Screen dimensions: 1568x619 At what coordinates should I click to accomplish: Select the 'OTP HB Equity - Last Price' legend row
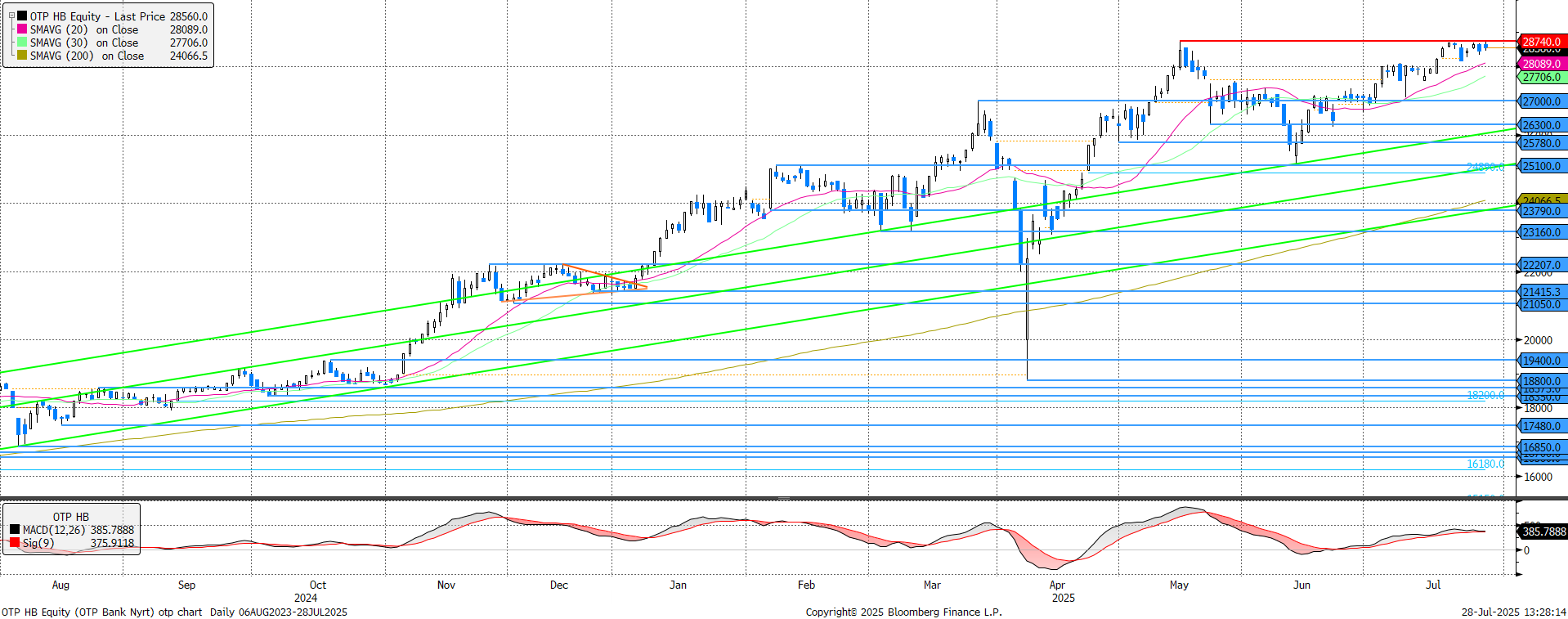pyautogui.click(x=112, y=16)
